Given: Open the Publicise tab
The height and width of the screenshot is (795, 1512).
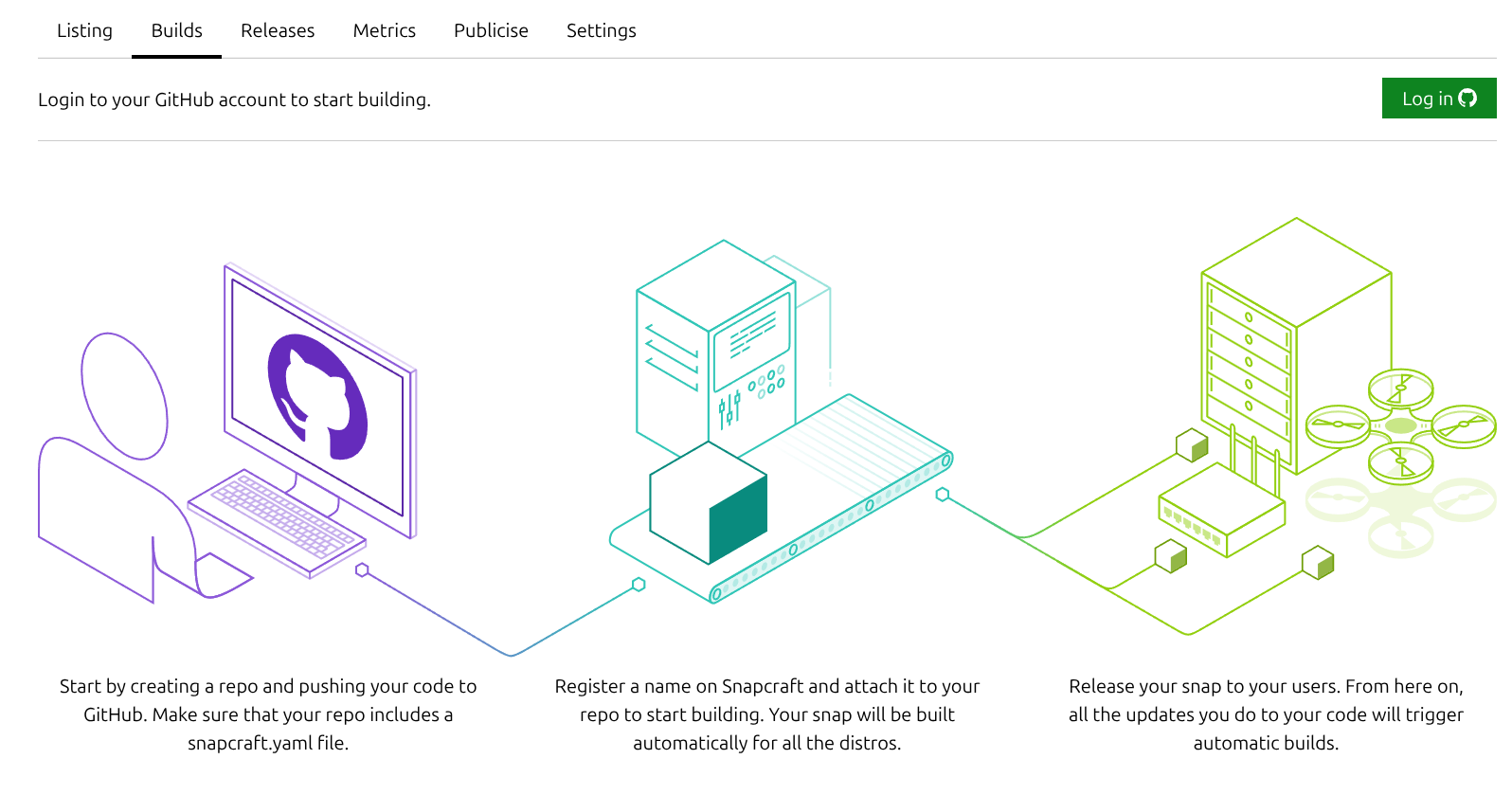Looking at the screenshot, I should [491, 30].
